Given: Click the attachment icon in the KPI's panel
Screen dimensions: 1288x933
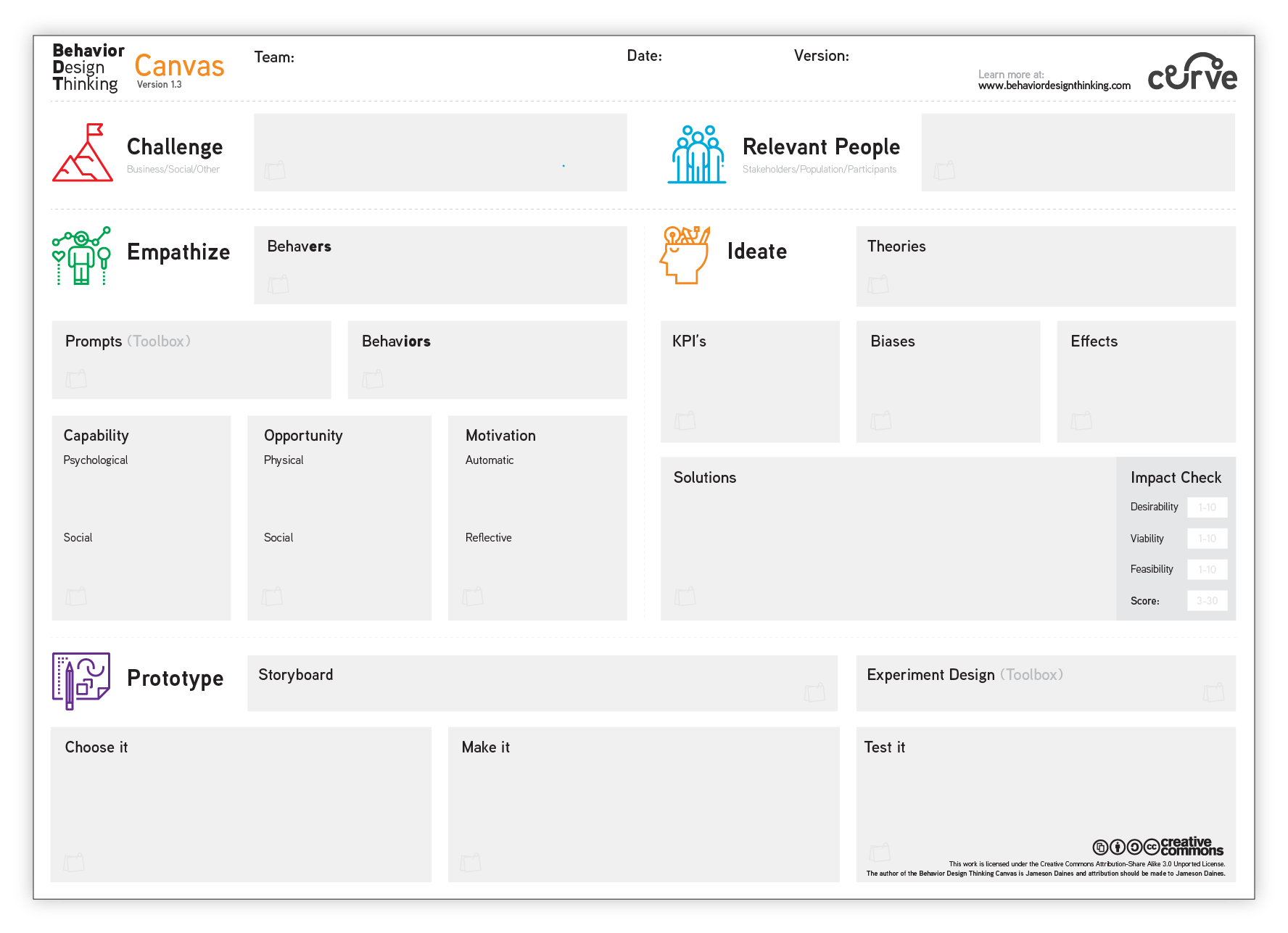Looking at the screenshot, I should pos(685,420).
